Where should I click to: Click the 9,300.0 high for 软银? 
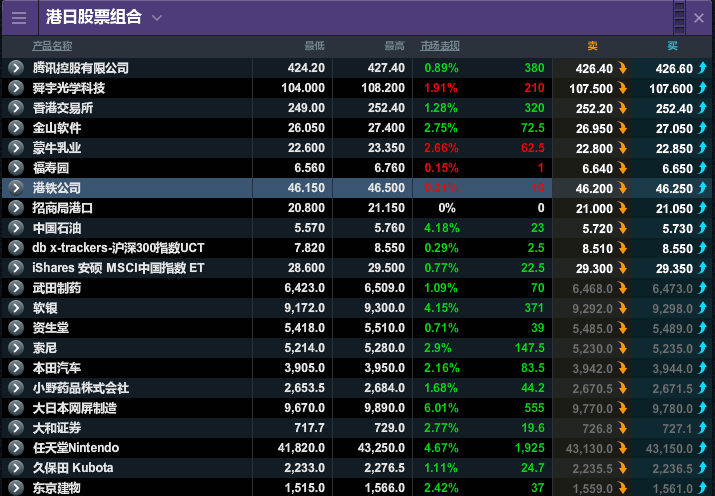384,308
